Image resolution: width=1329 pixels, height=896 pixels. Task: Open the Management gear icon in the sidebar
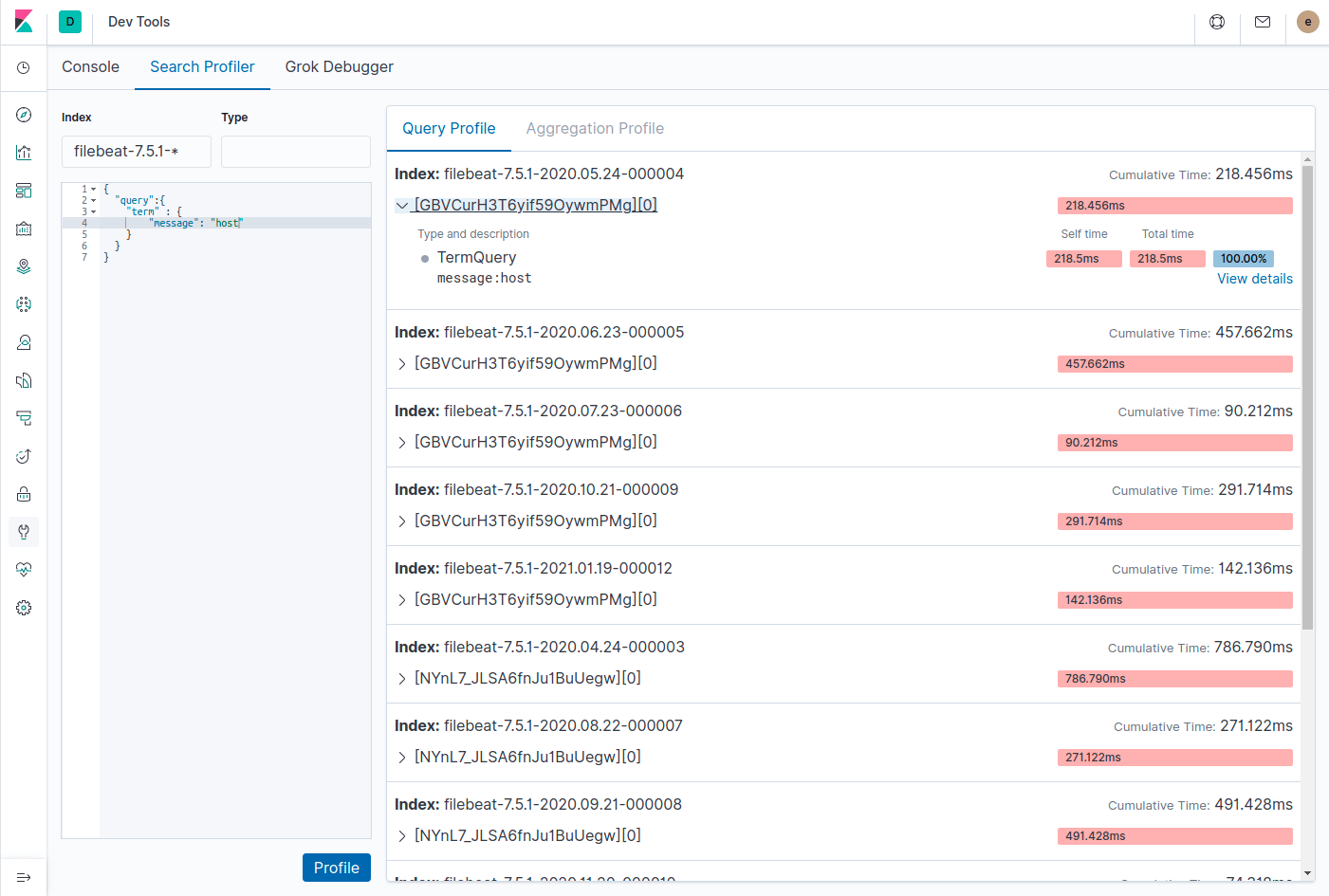pyautogui.click(x=24, y=607)
